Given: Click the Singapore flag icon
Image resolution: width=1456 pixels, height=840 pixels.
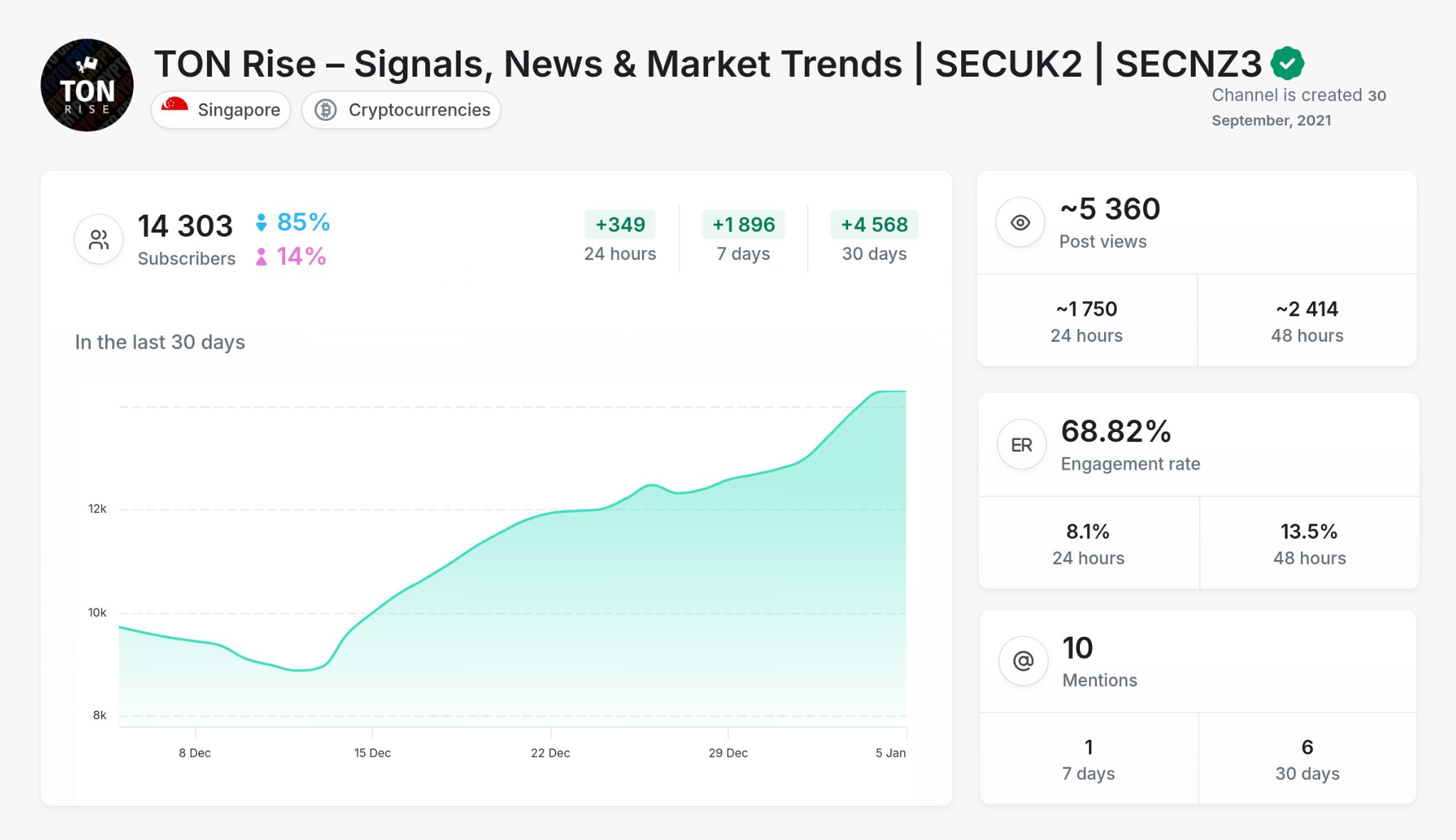Looking at the screenshot, I should (x=173, y=109).
